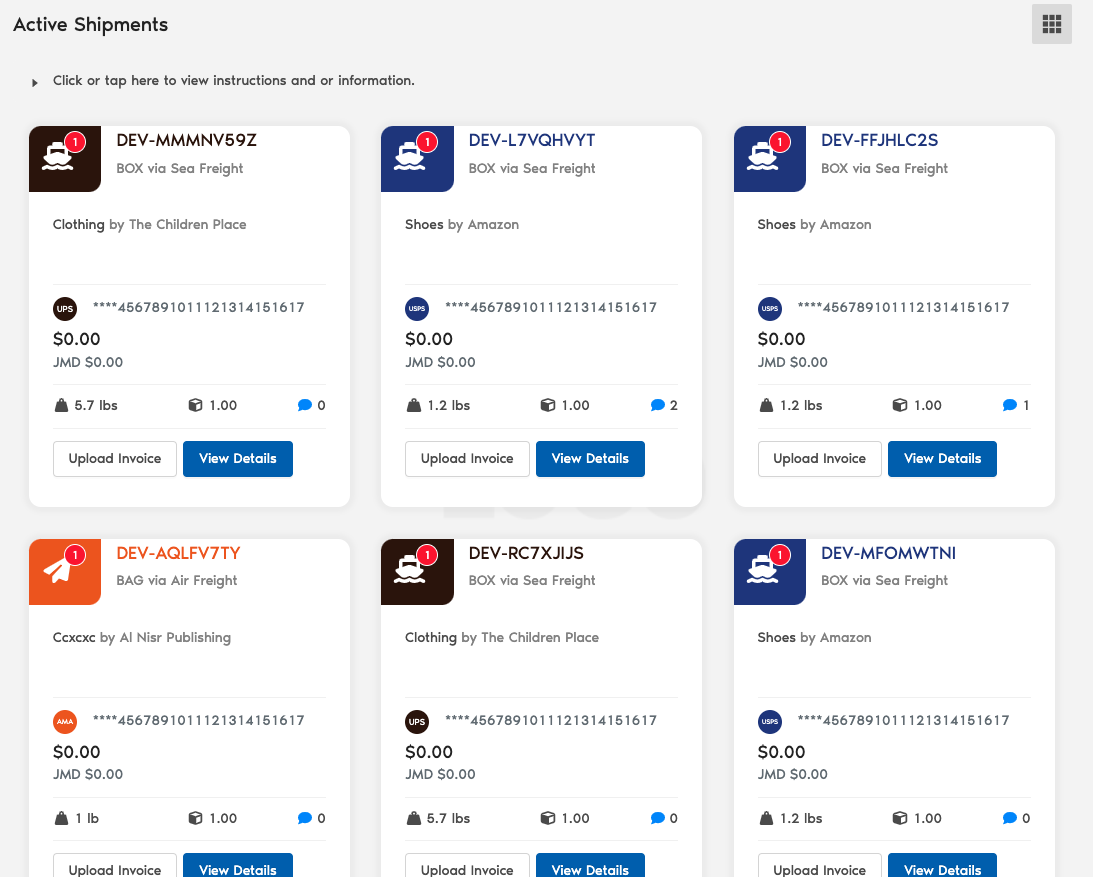Open shipment title DEV-MFOMWTNI
1093x877 pixels.
pos(889,553)
